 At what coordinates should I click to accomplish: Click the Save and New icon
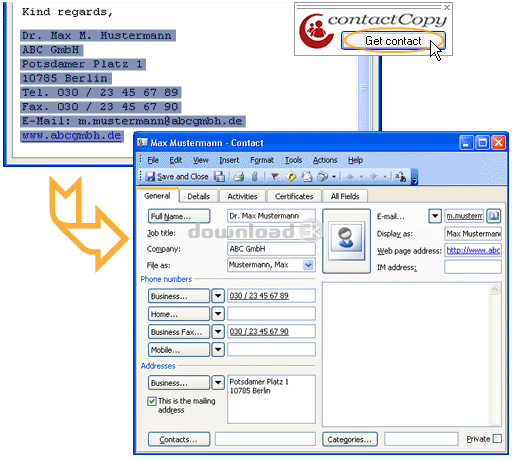[x=219, y=176]
